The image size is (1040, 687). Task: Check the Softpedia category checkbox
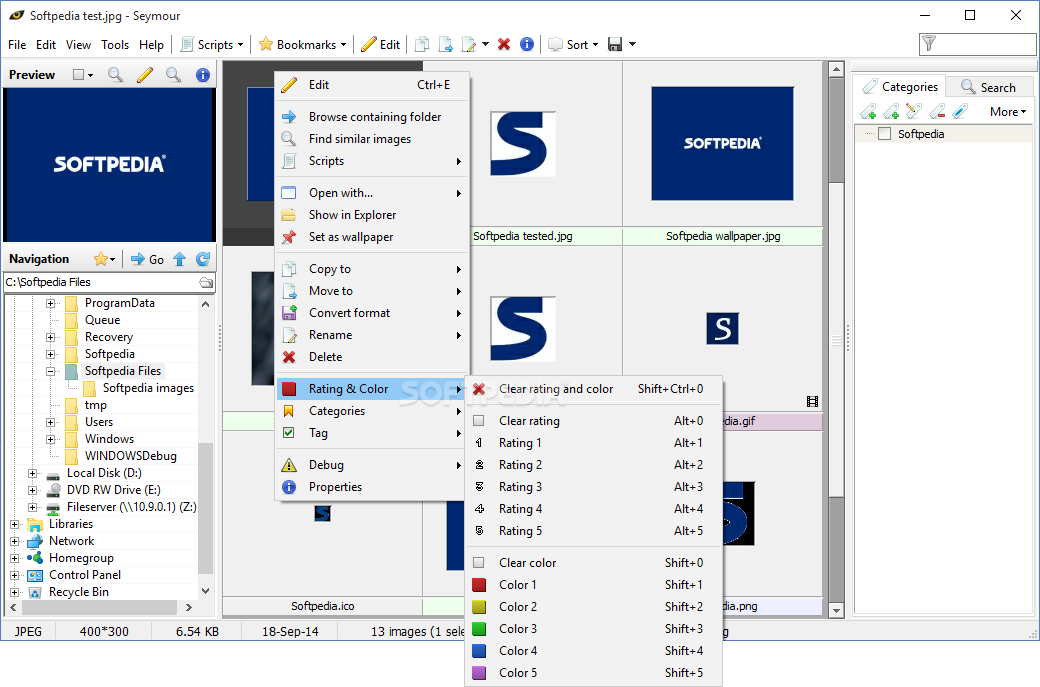coord(884,134)
